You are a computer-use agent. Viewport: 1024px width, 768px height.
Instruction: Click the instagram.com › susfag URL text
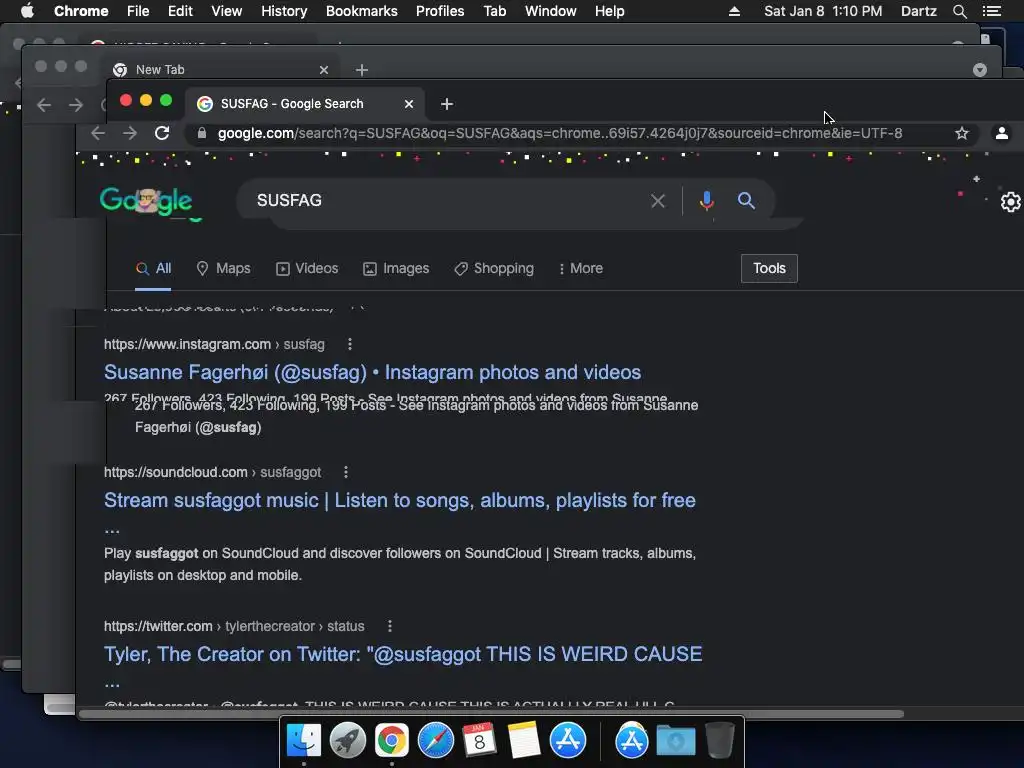click(x=214, y=344)
